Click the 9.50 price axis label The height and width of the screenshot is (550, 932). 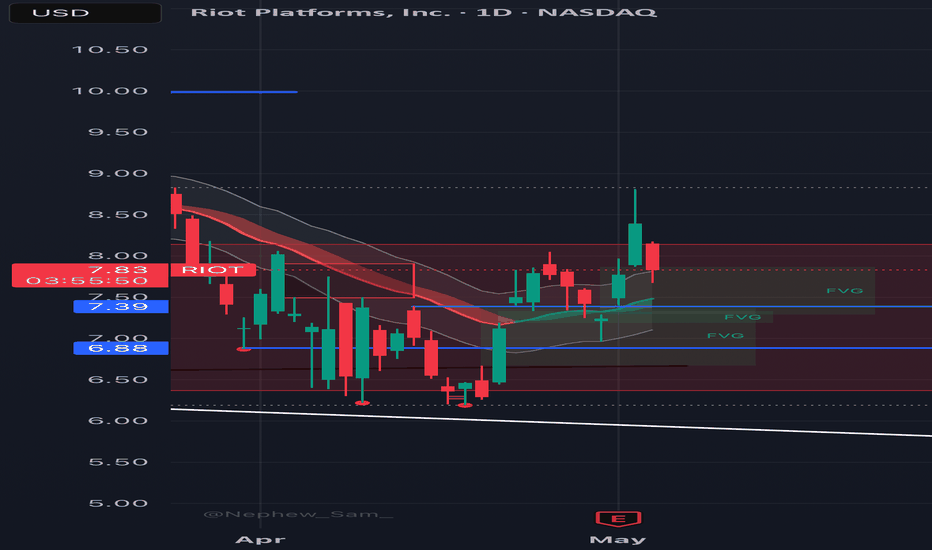(x=118, y=133)
